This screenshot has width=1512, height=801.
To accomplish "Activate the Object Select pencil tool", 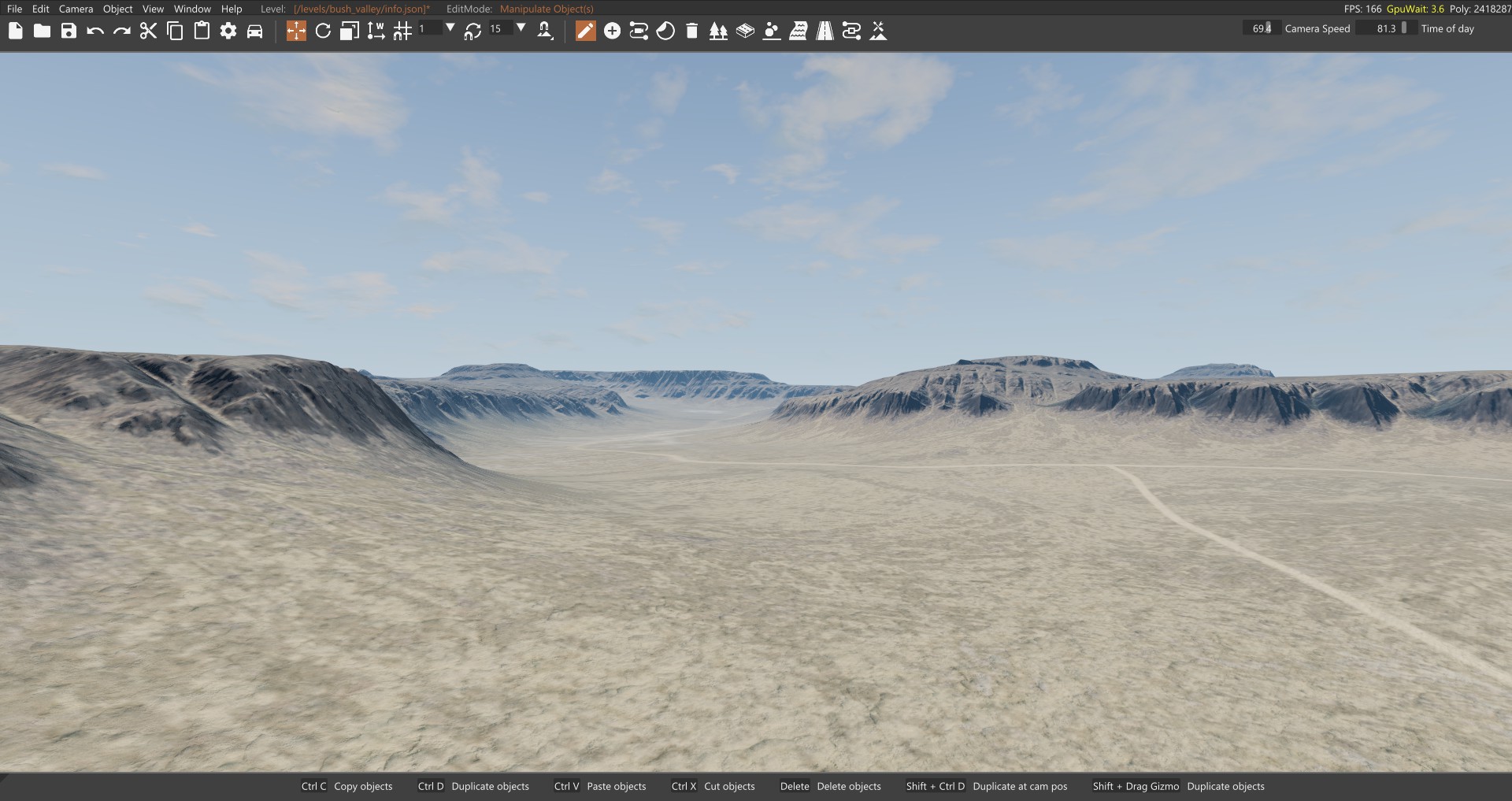I will click(586, 31).
